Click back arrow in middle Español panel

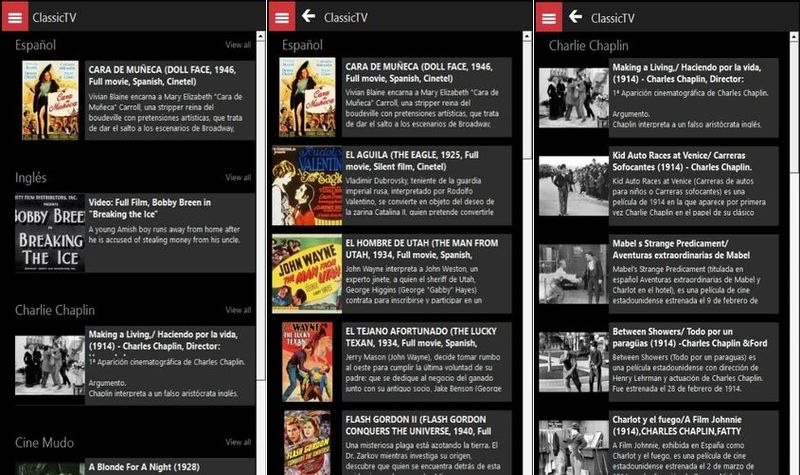point(308,16)
